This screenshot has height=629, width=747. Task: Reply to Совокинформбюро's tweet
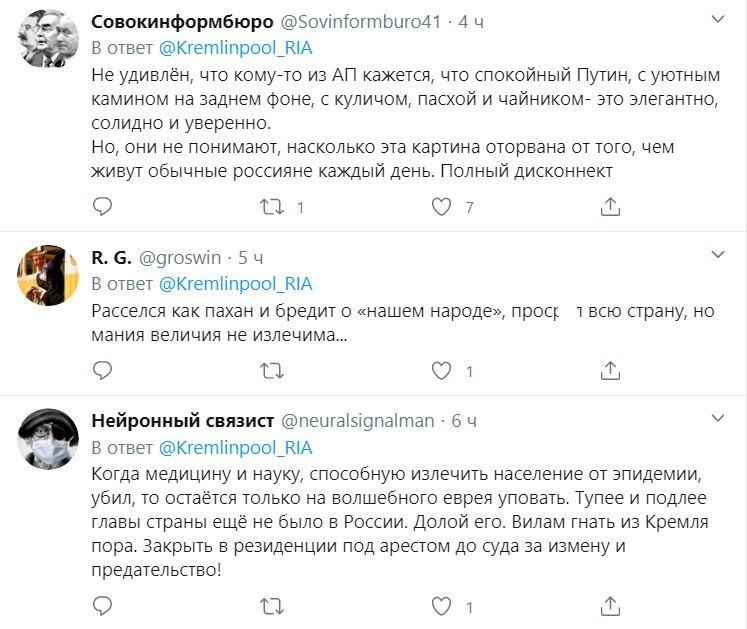tap(103, 207)
